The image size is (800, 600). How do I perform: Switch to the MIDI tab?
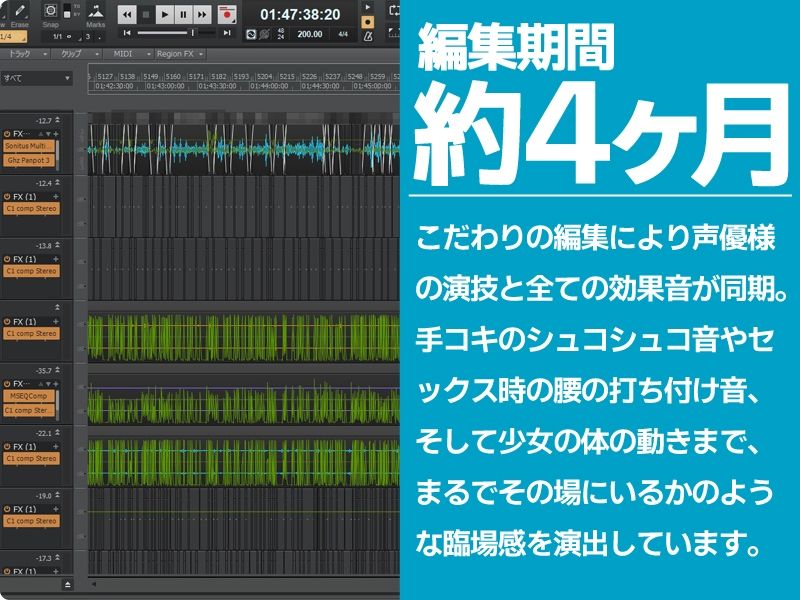pyautogui.click(x=122, y=56)
